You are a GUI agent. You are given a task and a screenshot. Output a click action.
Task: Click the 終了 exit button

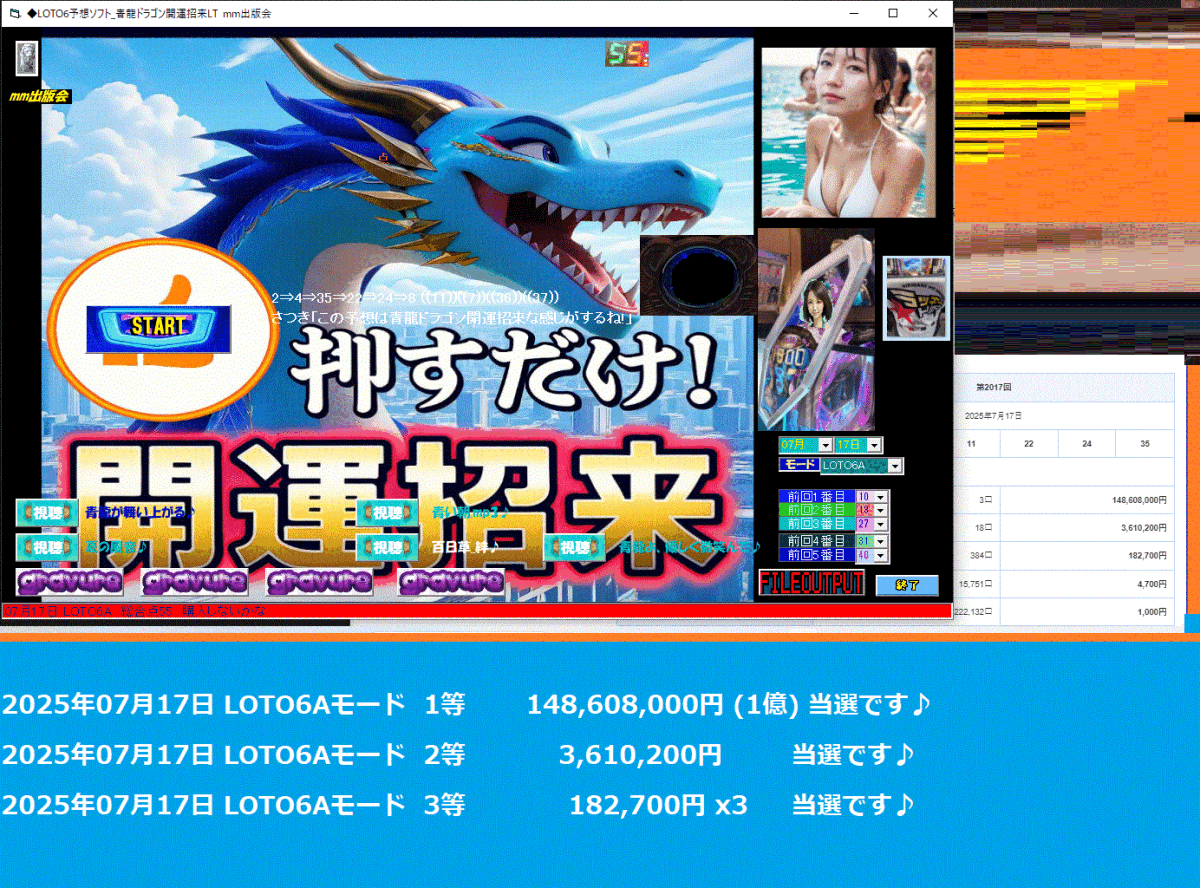(x=907, y=585)
